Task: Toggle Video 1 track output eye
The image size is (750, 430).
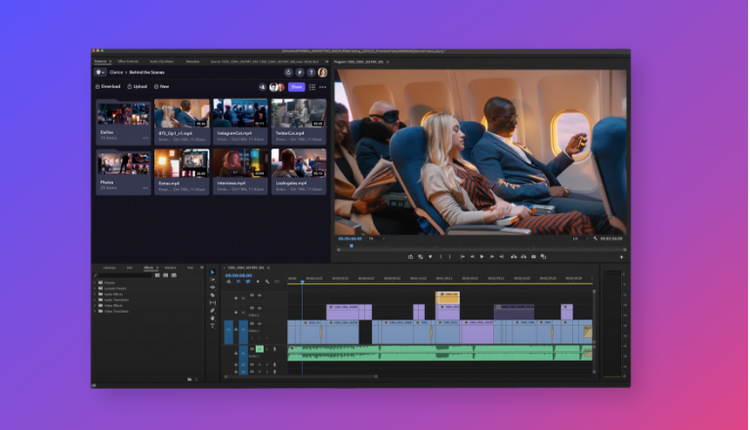Action: point(259,324)
